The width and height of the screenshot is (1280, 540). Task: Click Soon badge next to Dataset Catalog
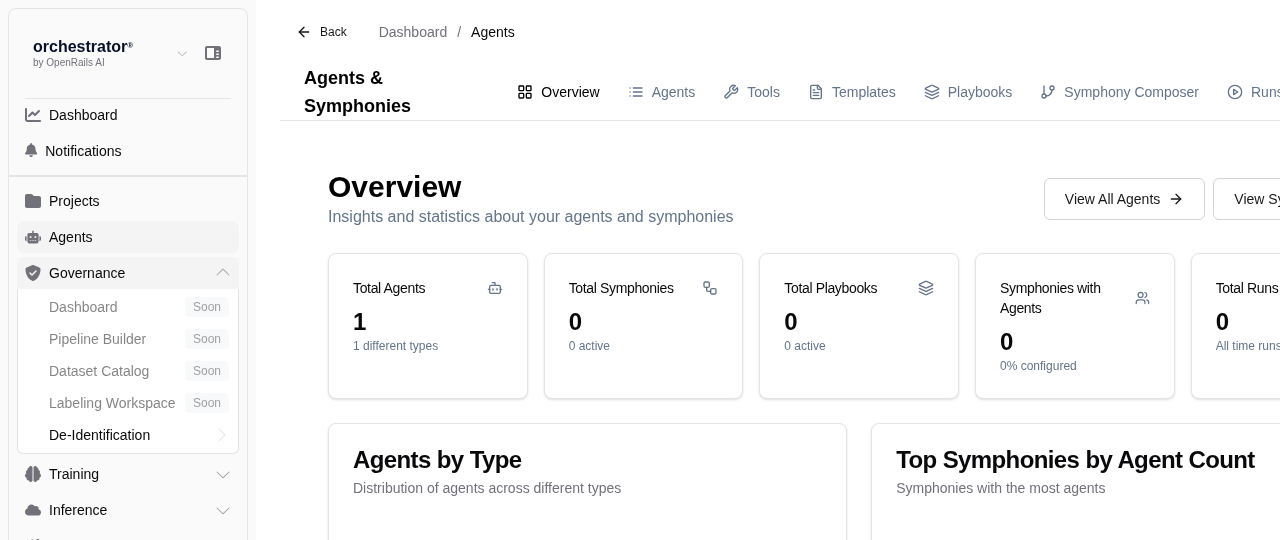pyautogui.click(x=207, y=371)
